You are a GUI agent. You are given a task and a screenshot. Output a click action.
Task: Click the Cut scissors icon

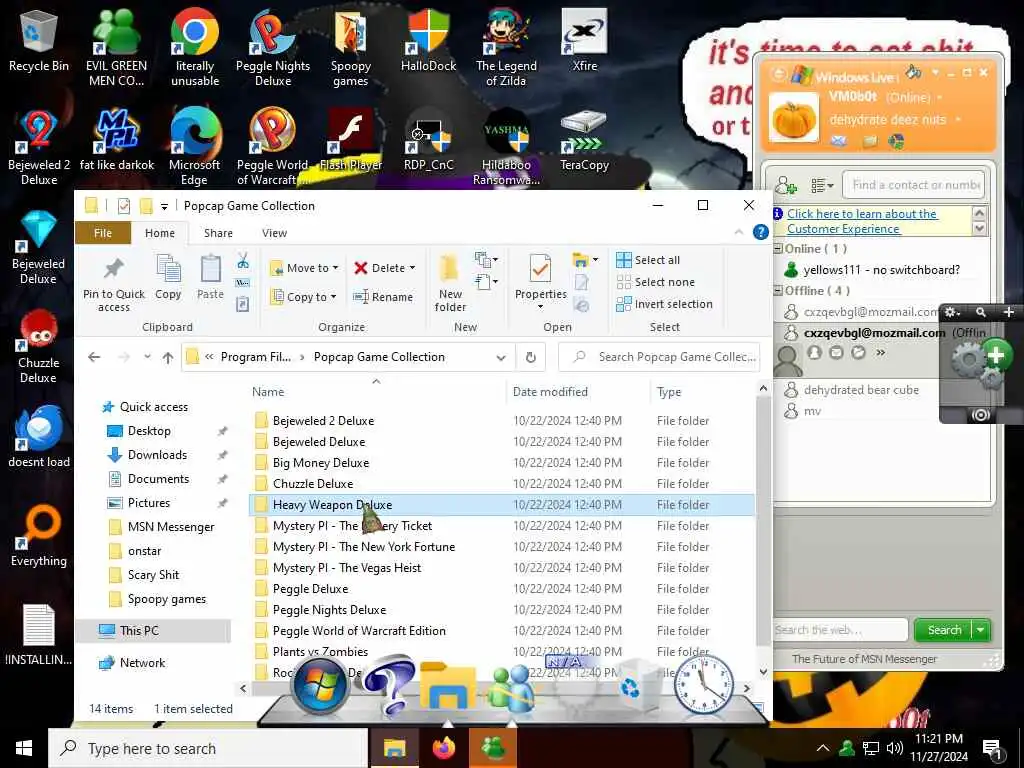(243, 261)
